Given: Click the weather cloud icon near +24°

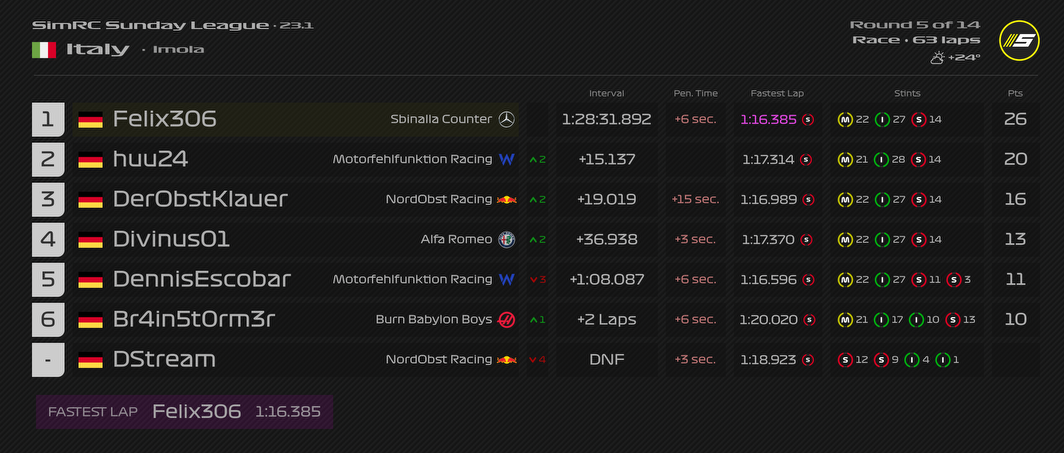Looking at the screenshot, I should tap(937, 57).
